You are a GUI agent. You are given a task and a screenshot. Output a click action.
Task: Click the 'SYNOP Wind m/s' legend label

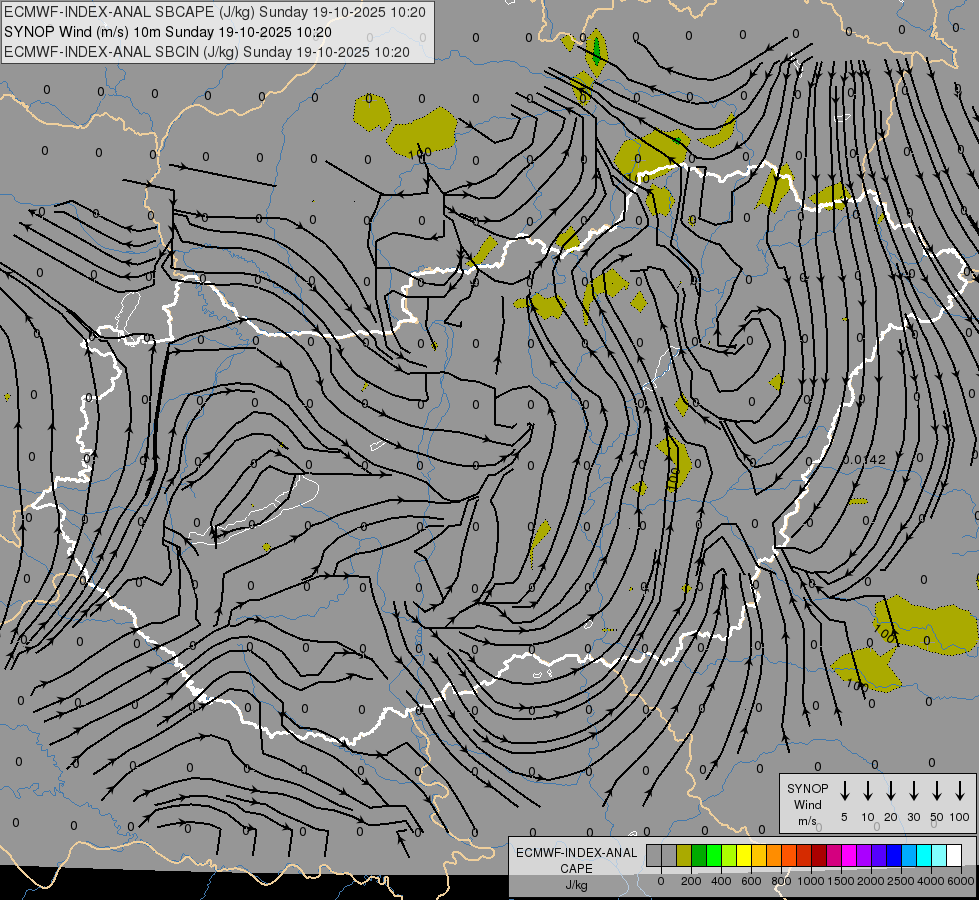(807, 804)
